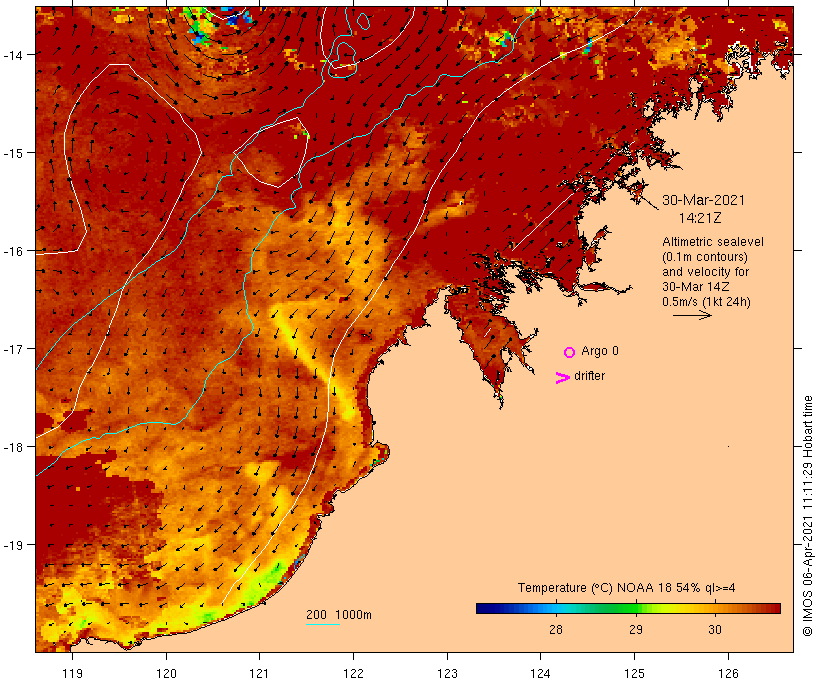820x680 pixels.
Task: Click the magenta Argo 0 circle marker
Action: (570, 352)
